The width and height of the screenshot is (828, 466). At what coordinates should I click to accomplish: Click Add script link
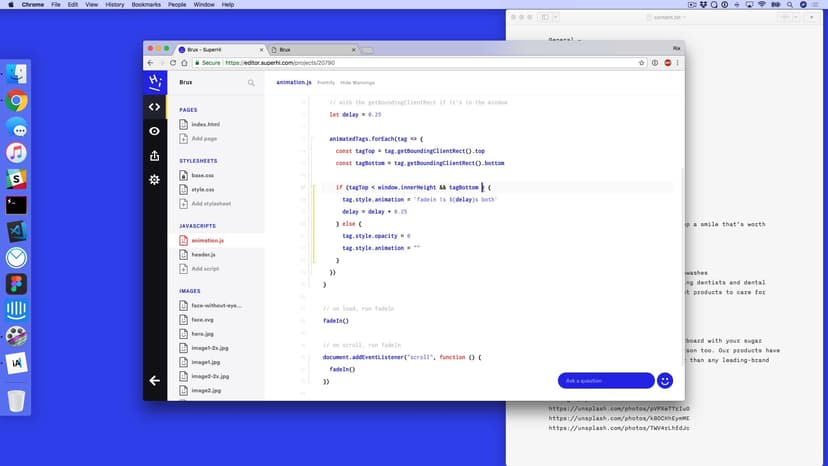point(205,269)
